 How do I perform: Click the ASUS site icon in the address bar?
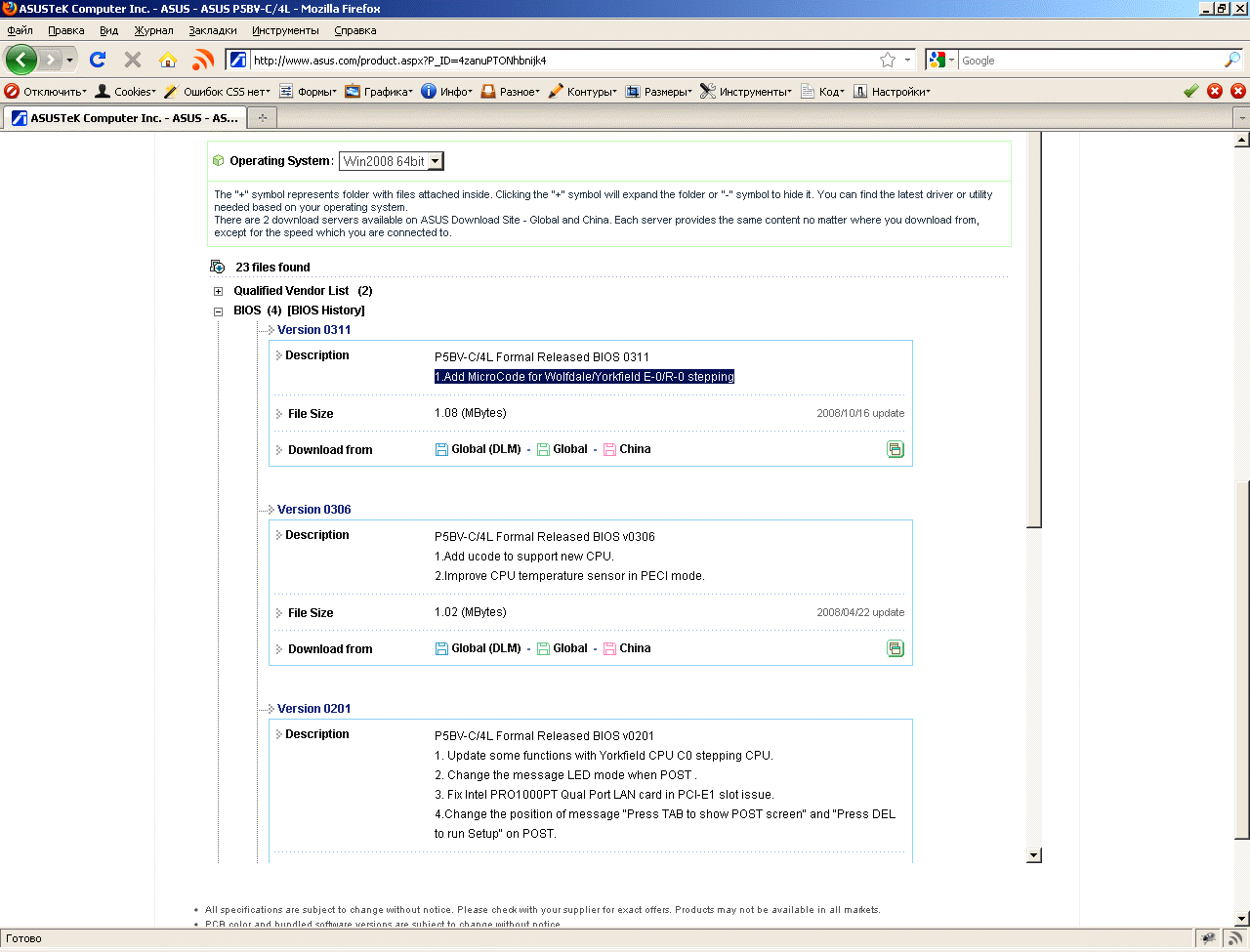(x=237, y=61)
